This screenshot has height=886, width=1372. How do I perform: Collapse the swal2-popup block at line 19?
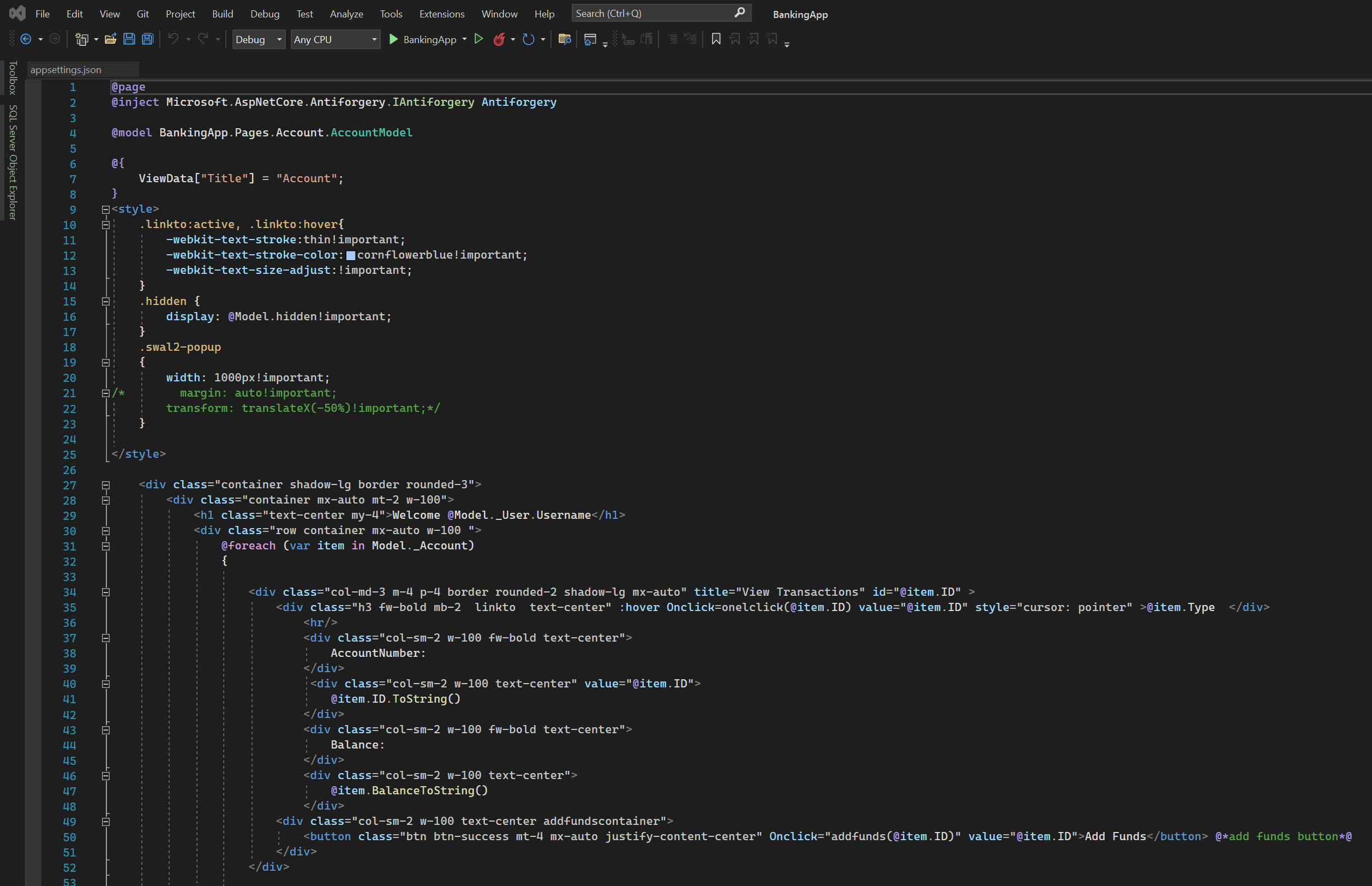[106, 362]
